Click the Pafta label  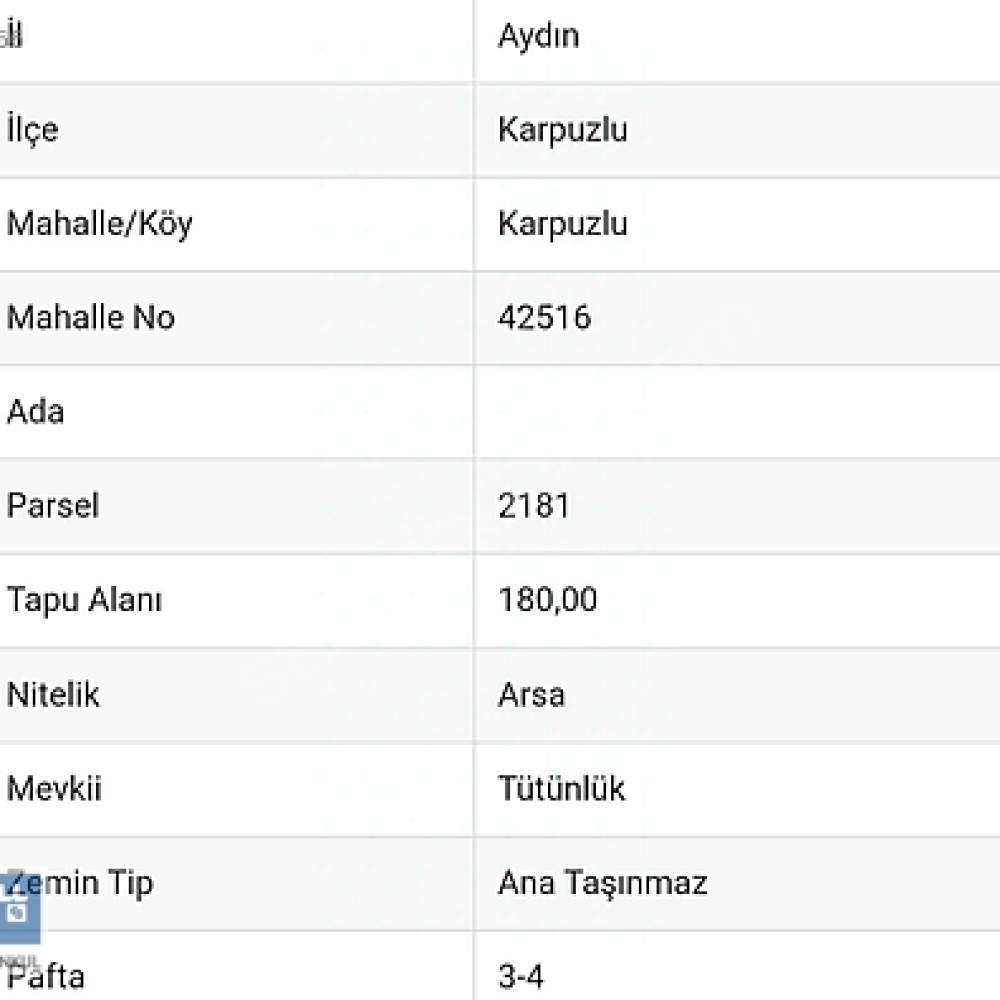[x=46, y=976]
